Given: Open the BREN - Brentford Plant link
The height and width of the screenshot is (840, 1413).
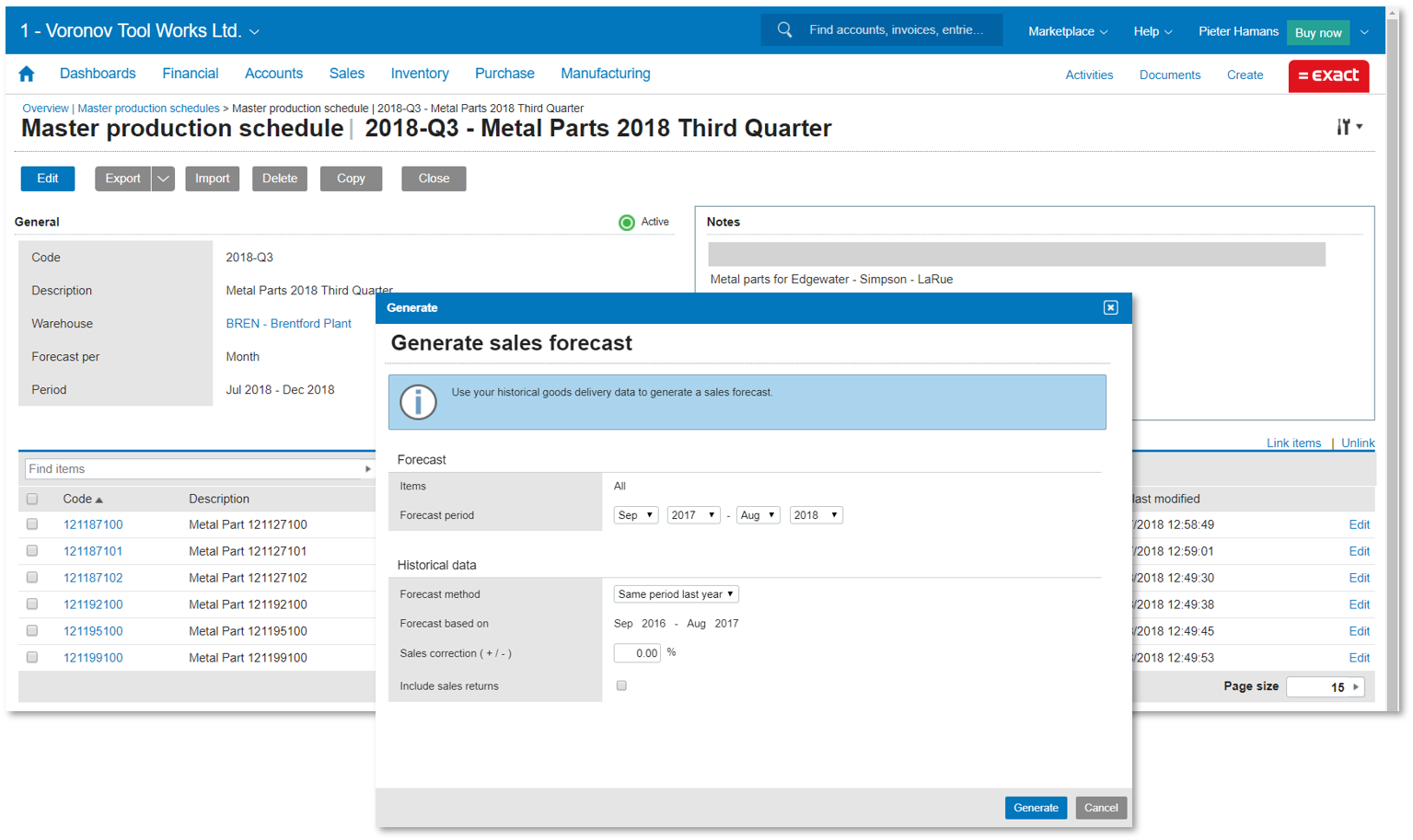Looking at the screenshot, I should 288,324.
